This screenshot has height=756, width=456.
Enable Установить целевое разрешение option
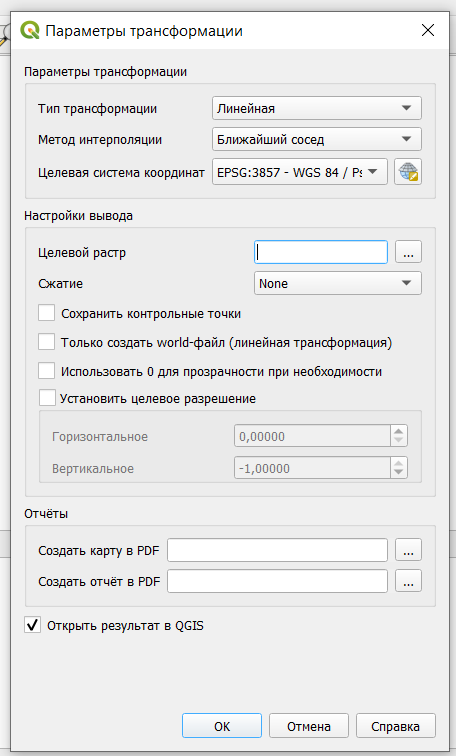[47, 398]
